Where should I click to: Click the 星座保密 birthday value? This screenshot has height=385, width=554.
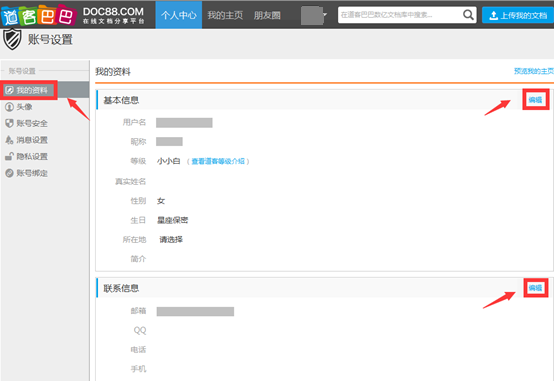[172, 220]
